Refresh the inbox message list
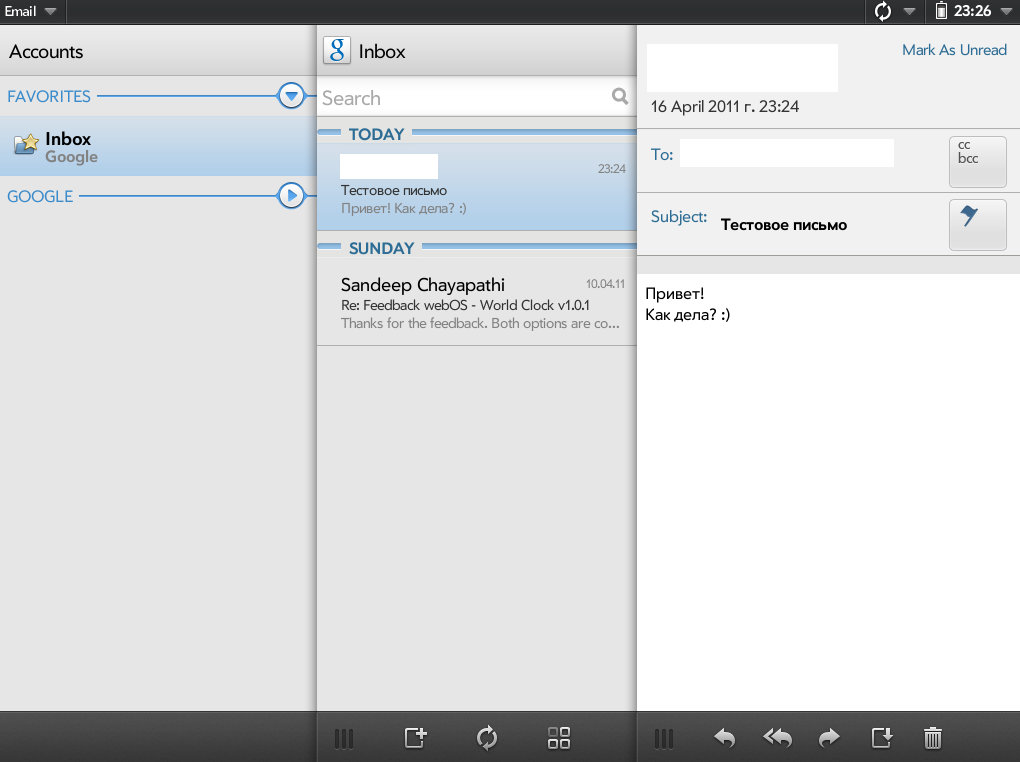This screenshot has width=1020, height=762. tap(487, 739)
